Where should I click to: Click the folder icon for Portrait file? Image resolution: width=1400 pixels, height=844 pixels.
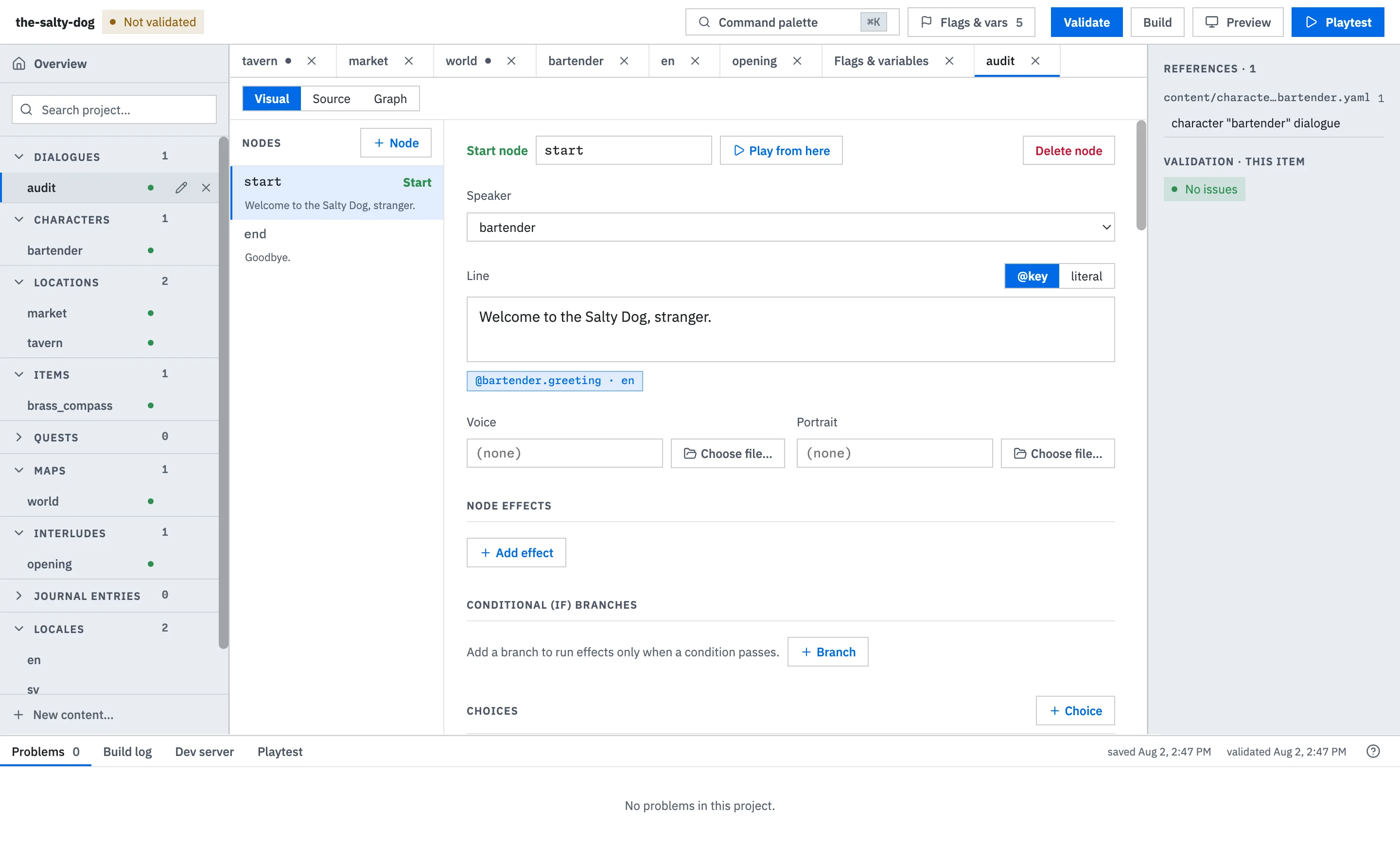pyautogui.click(x=1020, y=454)
